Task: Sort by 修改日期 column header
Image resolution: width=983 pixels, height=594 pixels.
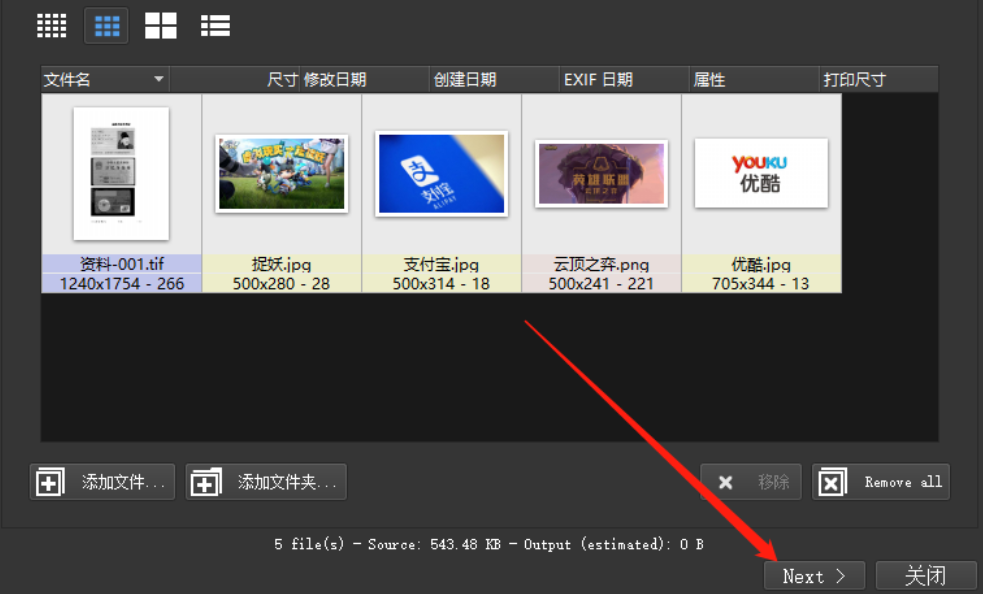Action: pos(364,80)
